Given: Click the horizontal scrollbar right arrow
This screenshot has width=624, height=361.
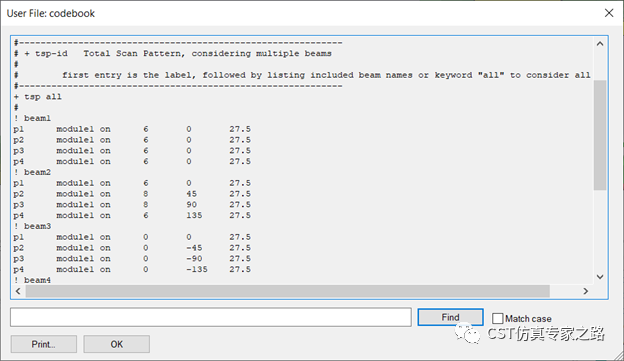Looking at the screenshot, I should pyautogui.click(x=586, y=291).
